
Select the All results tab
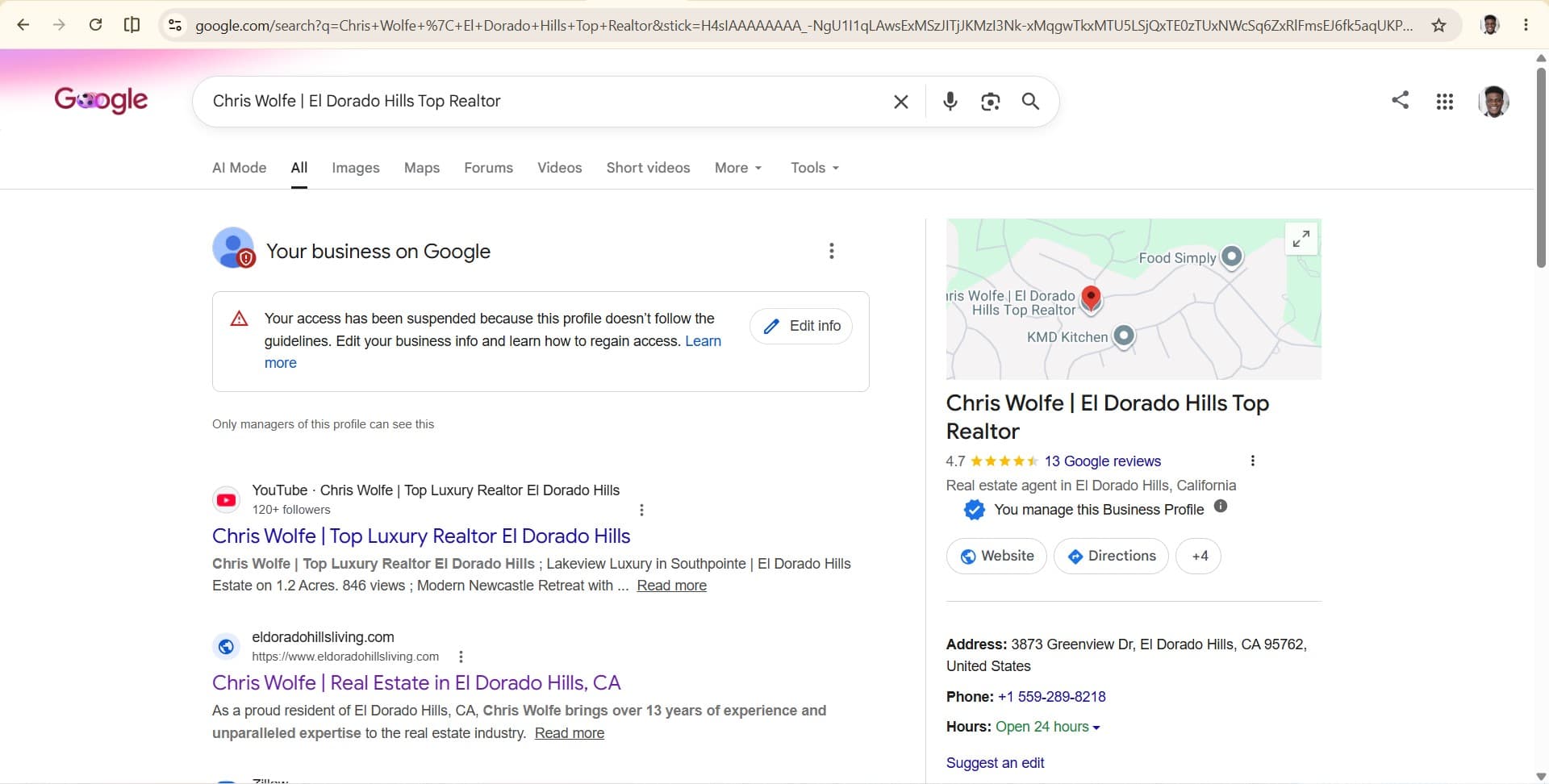tap(299, 168)
